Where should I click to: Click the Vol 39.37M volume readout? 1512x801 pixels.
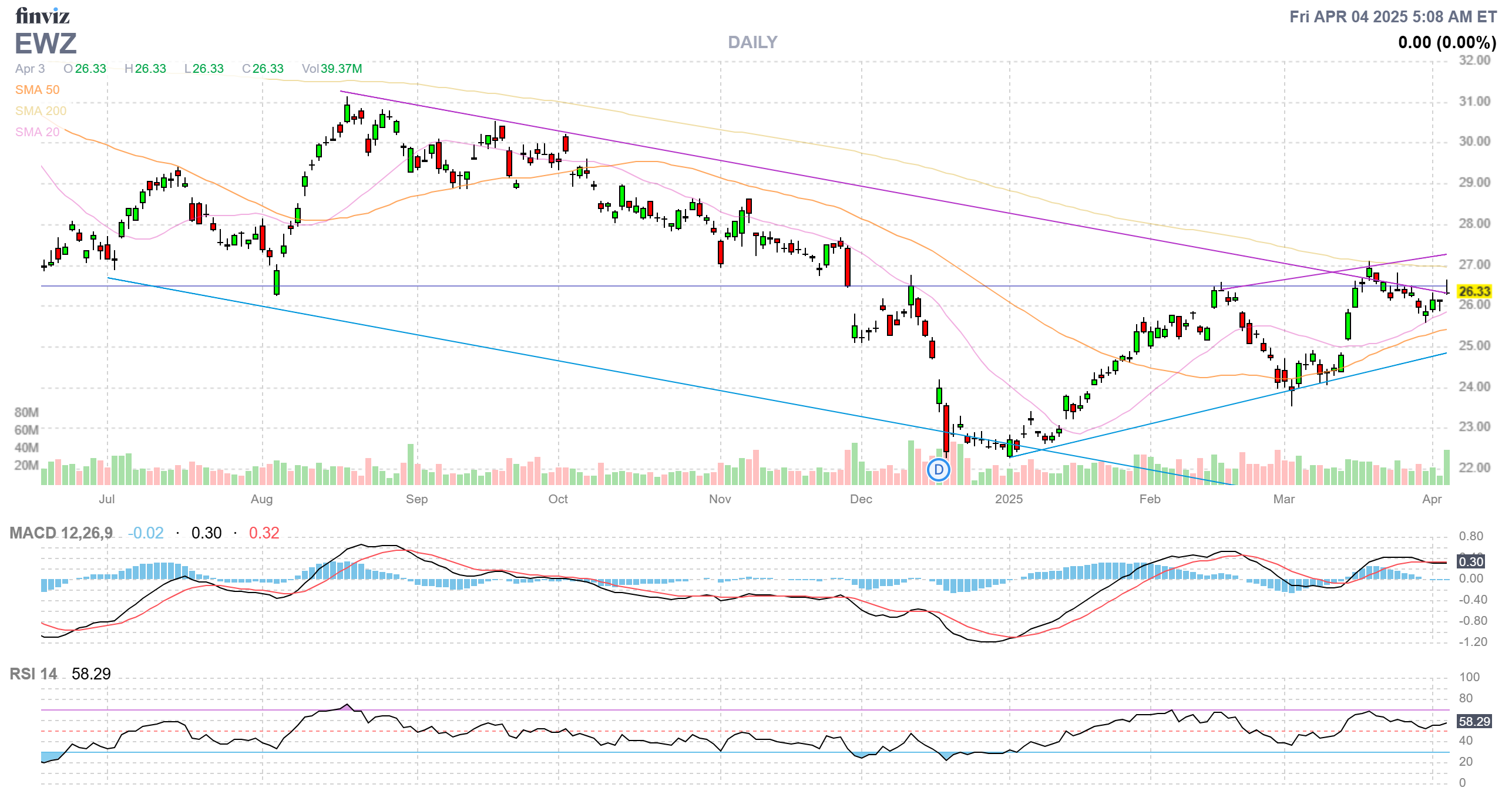pos(332,69)
